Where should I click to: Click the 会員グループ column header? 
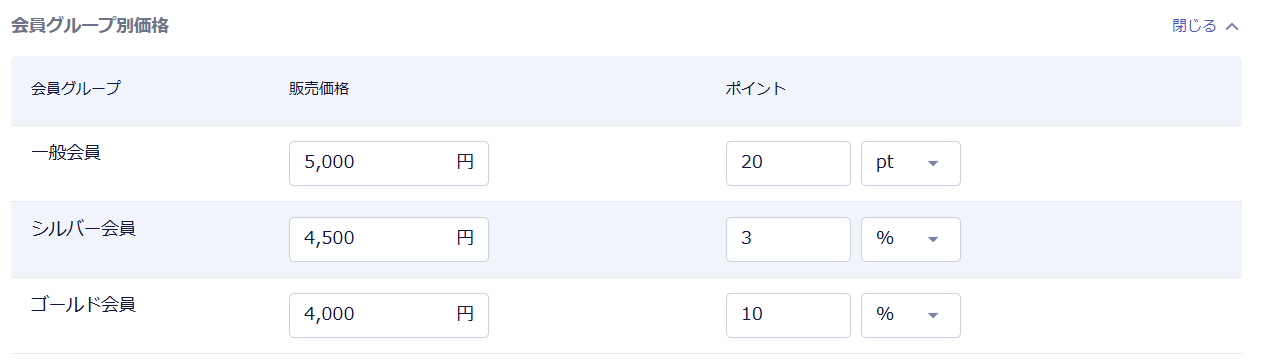click(76, 89)
